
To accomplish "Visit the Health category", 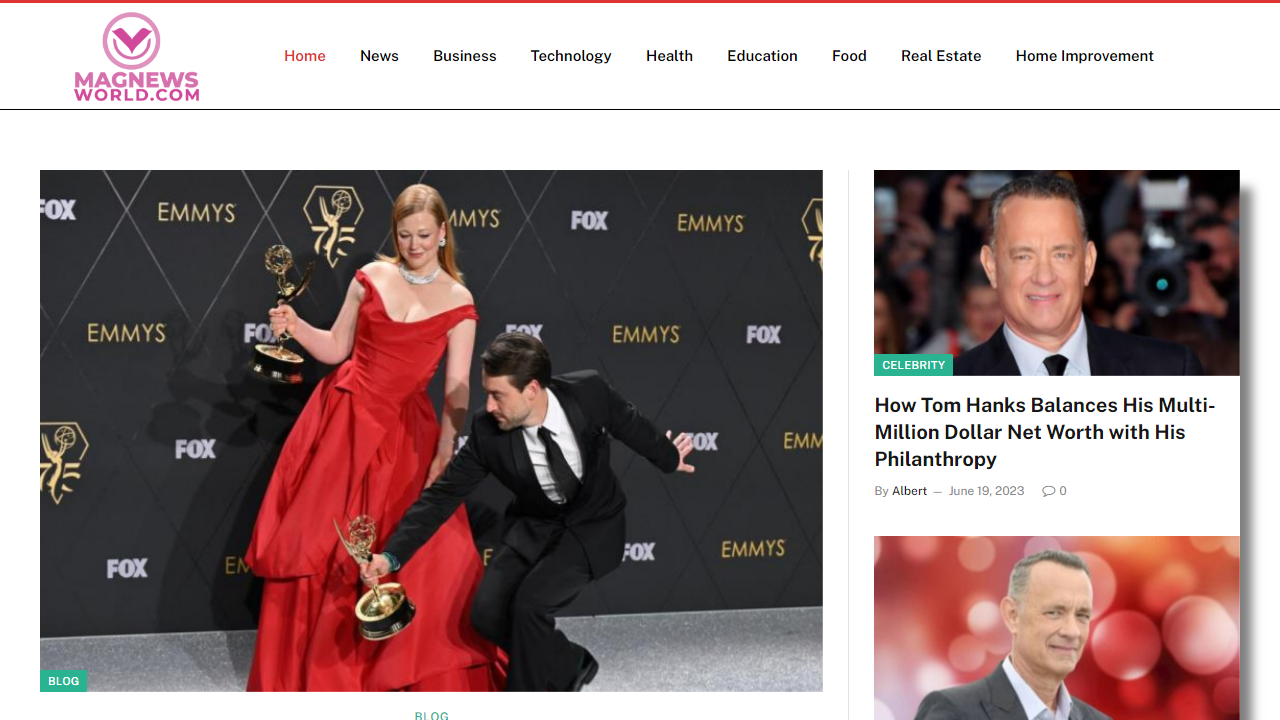I will point(669,56).
